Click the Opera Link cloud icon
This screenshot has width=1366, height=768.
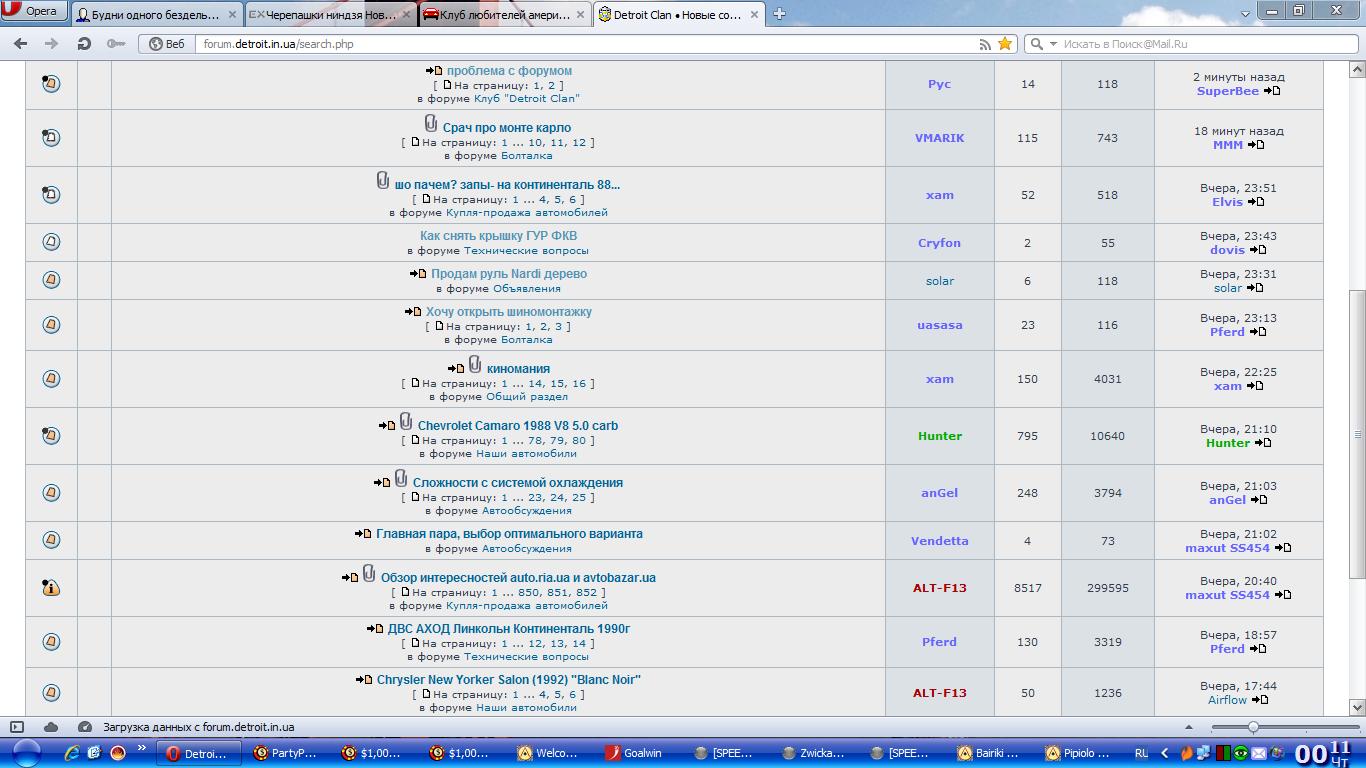click(x=51, y=727)
